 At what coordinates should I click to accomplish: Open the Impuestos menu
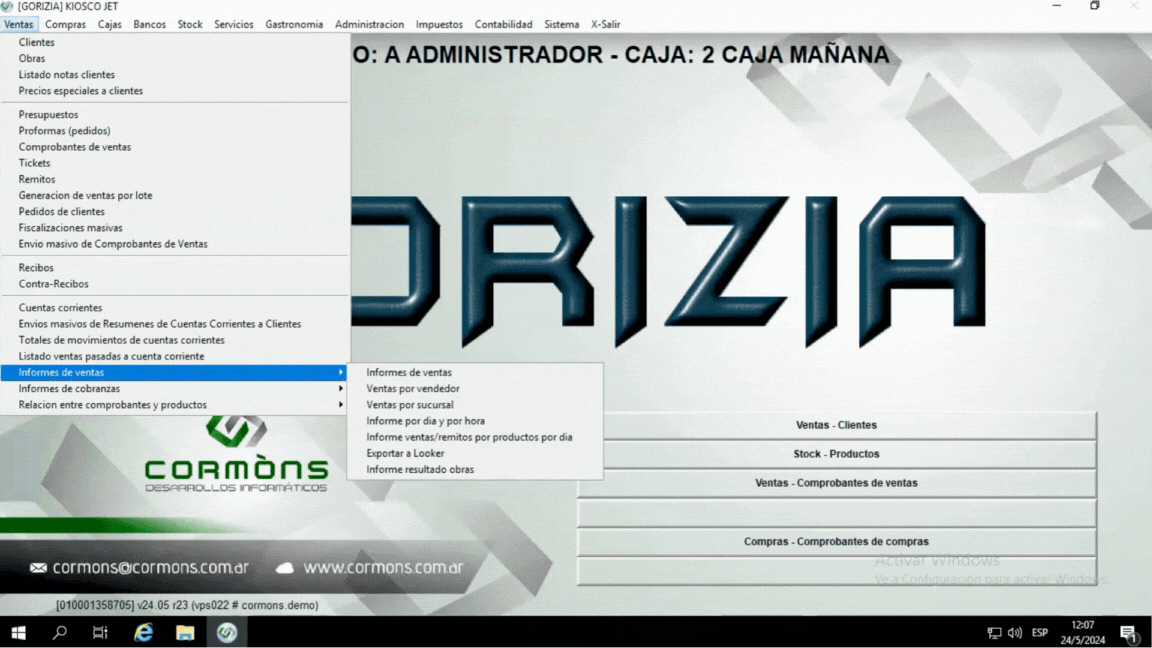[x=439, y=24]
